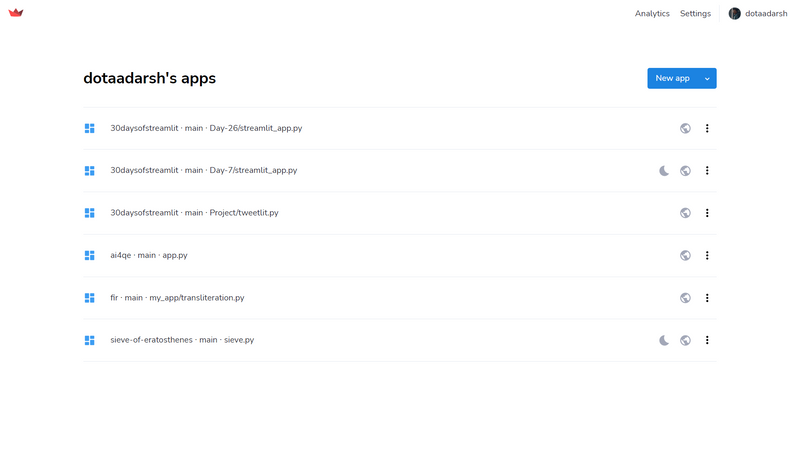Click the globe icon for ai4qe app
Image resolution: width=800 pixels, height=450 pixels.
pyautogui.click(x=685, y=255)
